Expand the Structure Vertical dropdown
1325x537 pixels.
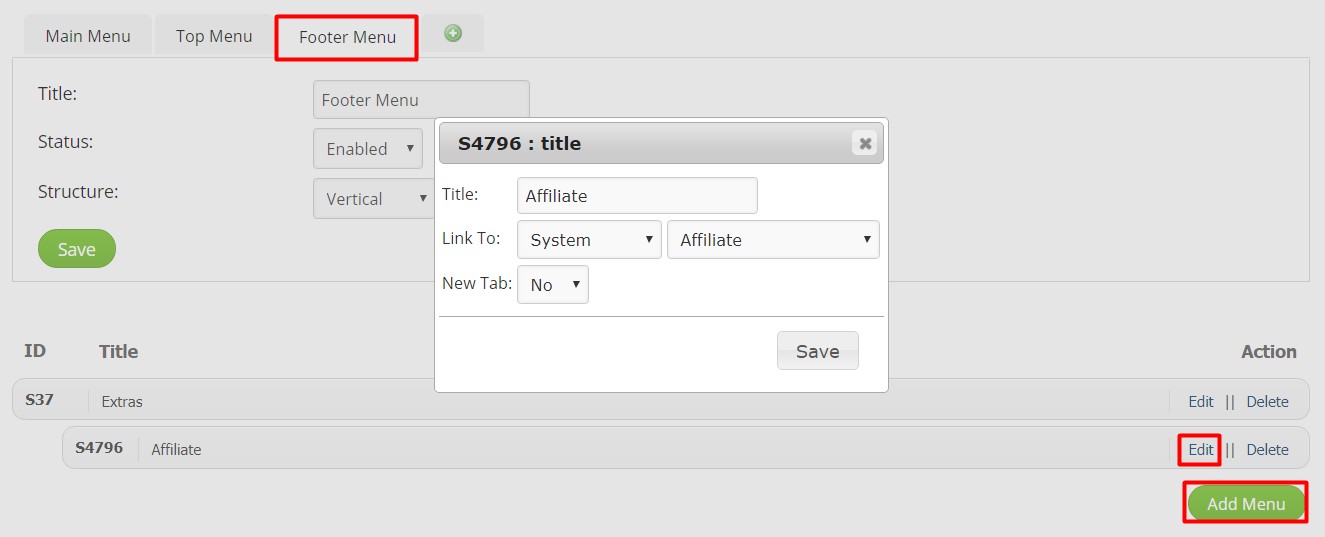(372, 198)
